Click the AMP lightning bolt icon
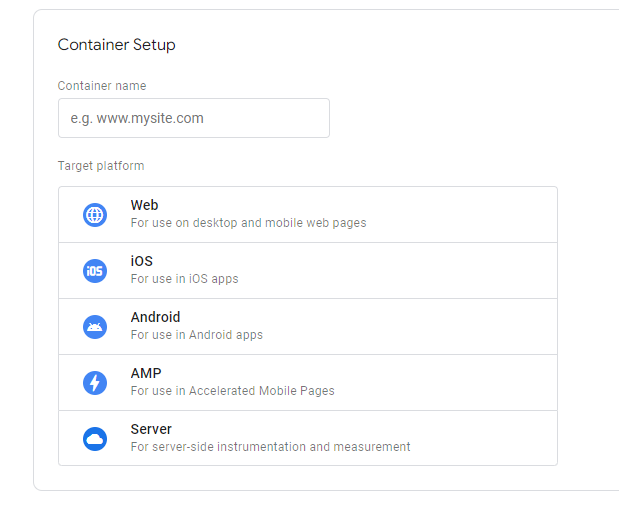The image size is (619, 507). 95,383
